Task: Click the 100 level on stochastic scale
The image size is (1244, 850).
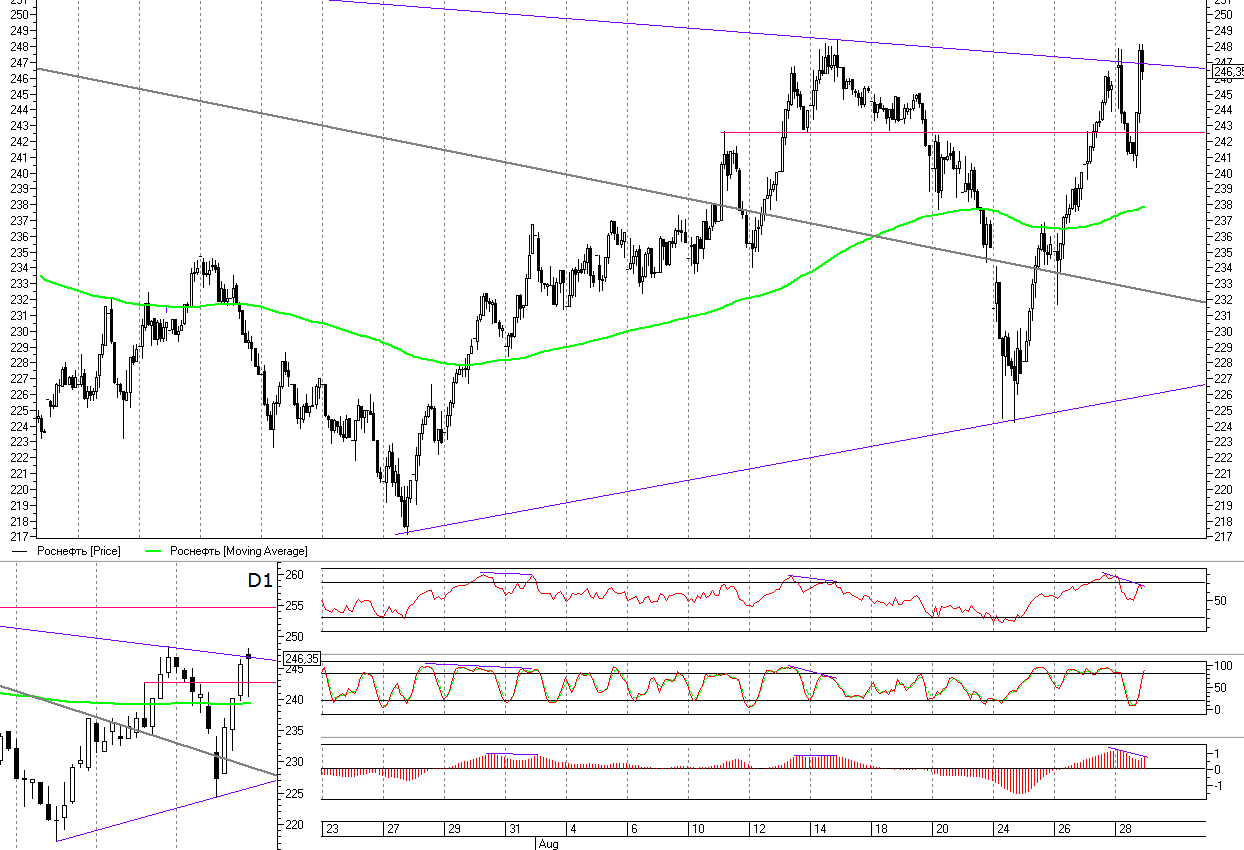Action: click(x=1222, y=666)
